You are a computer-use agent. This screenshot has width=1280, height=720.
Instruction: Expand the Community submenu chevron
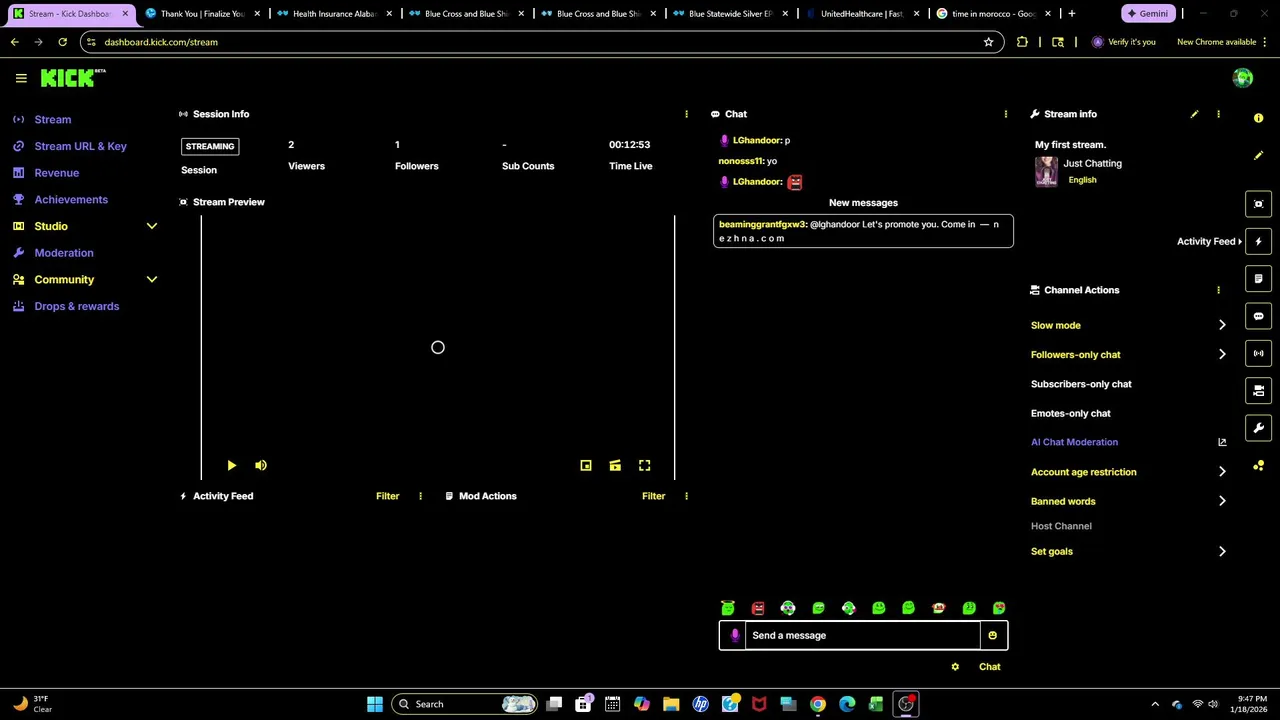coord(152,280)
